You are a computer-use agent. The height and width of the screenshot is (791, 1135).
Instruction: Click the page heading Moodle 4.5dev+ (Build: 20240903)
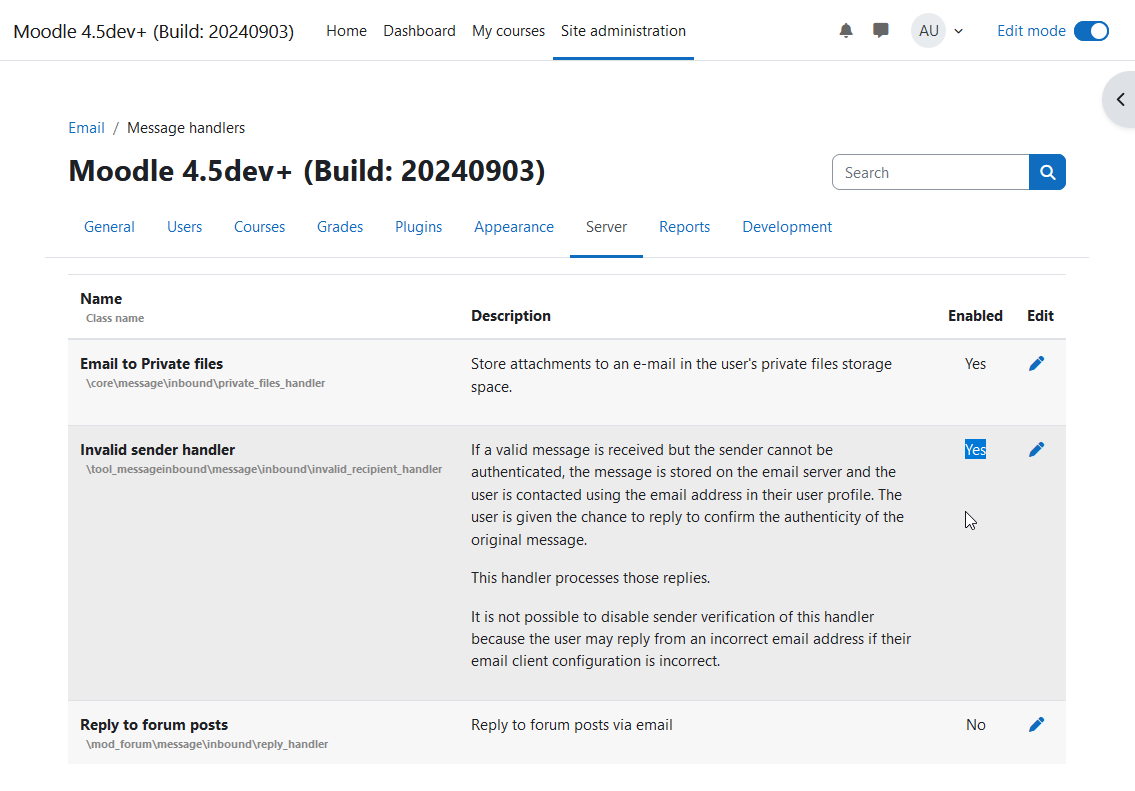click(306, 172)
